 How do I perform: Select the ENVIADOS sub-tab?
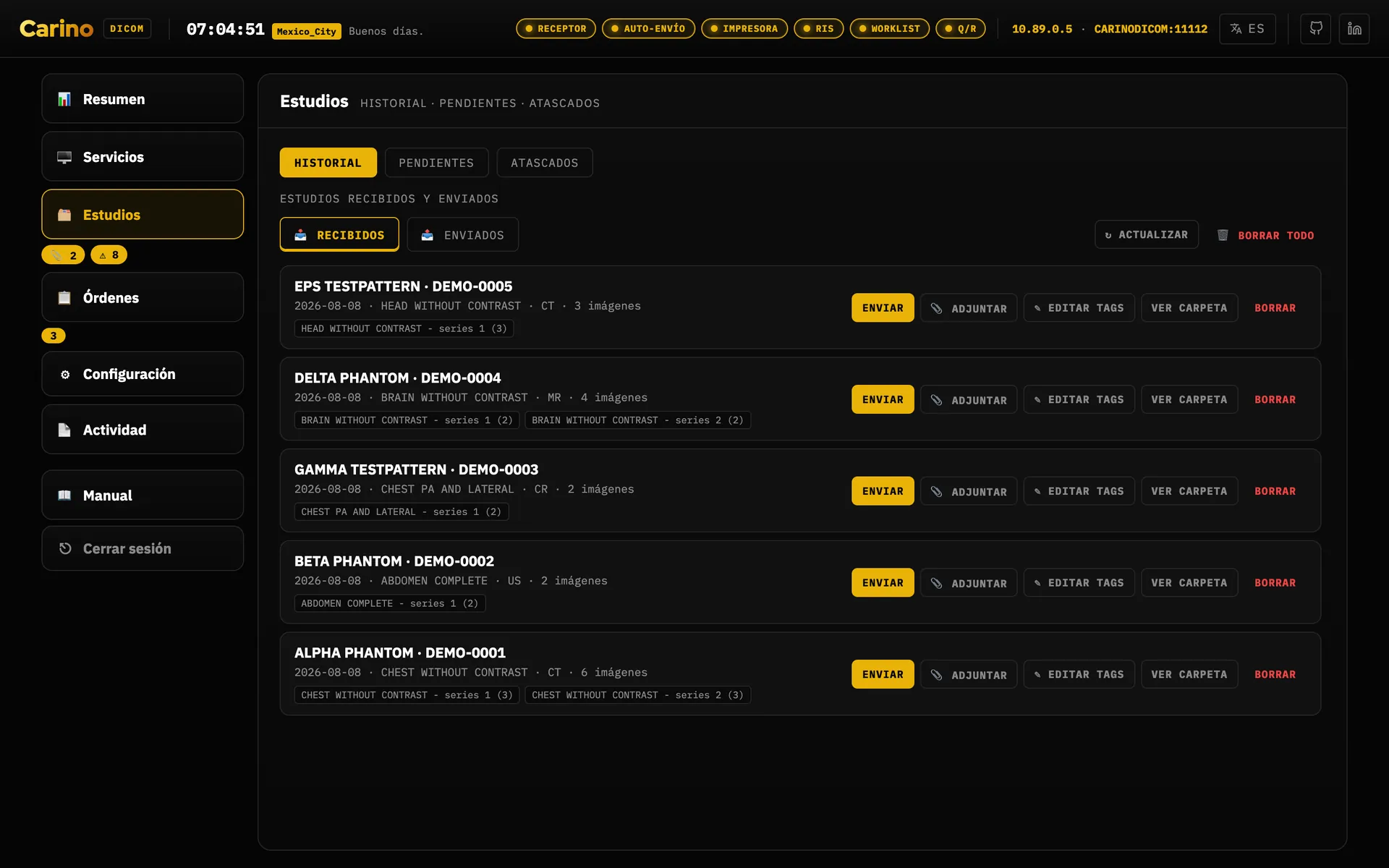(x=463, y=234)
